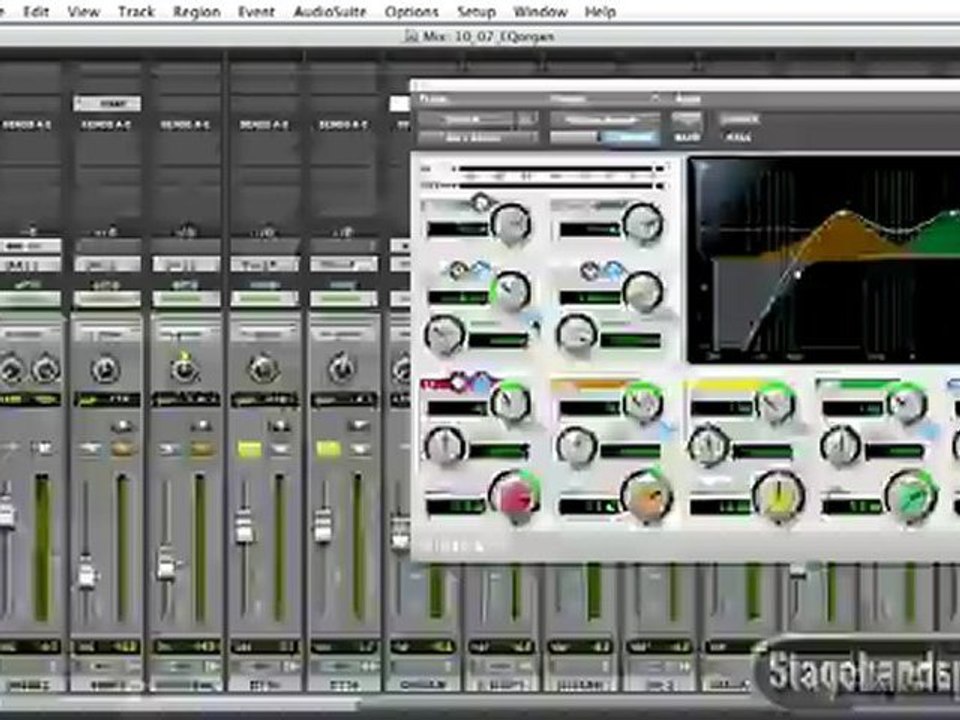Screen dimensions: 960x720
Task: Click the orange LMF gain knob
Action: tap(647, 497)
